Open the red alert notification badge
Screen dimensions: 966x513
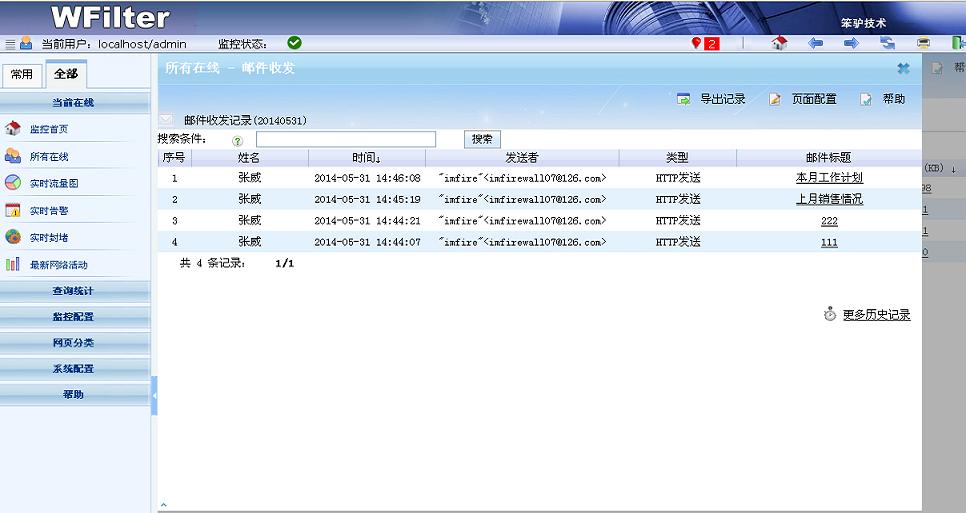click(x=706, y=43)
